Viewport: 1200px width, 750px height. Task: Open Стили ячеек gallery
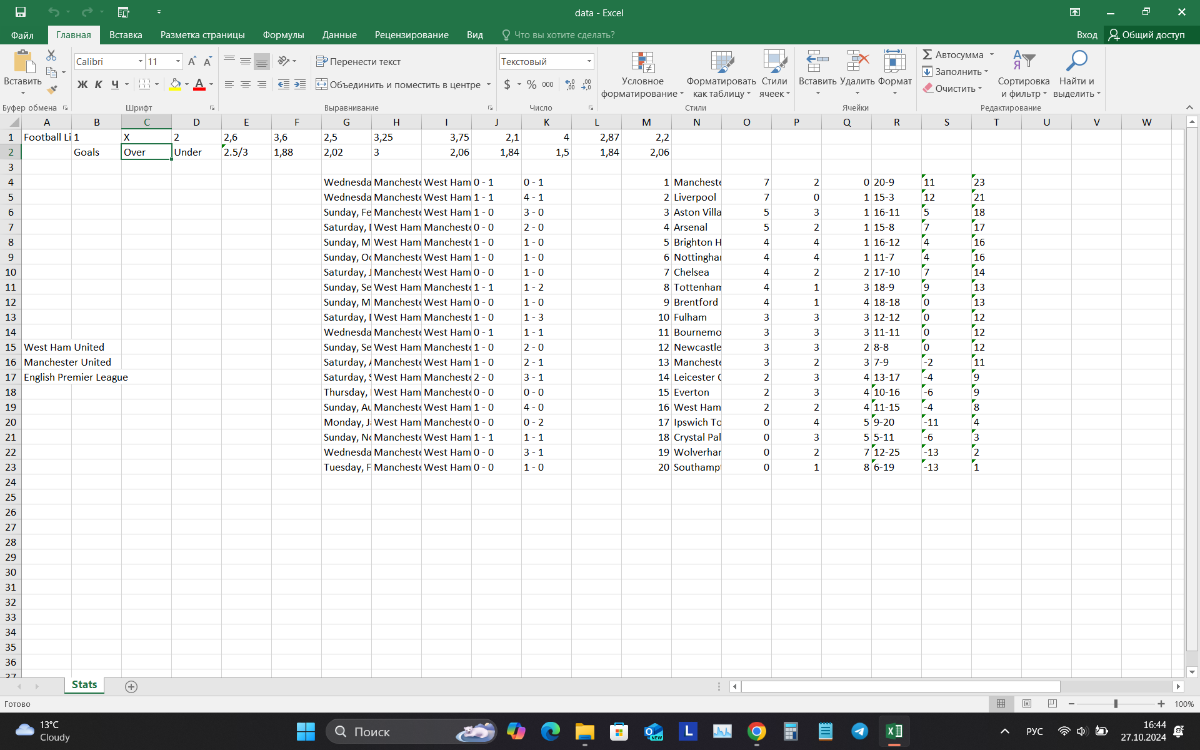pos(774,74)
